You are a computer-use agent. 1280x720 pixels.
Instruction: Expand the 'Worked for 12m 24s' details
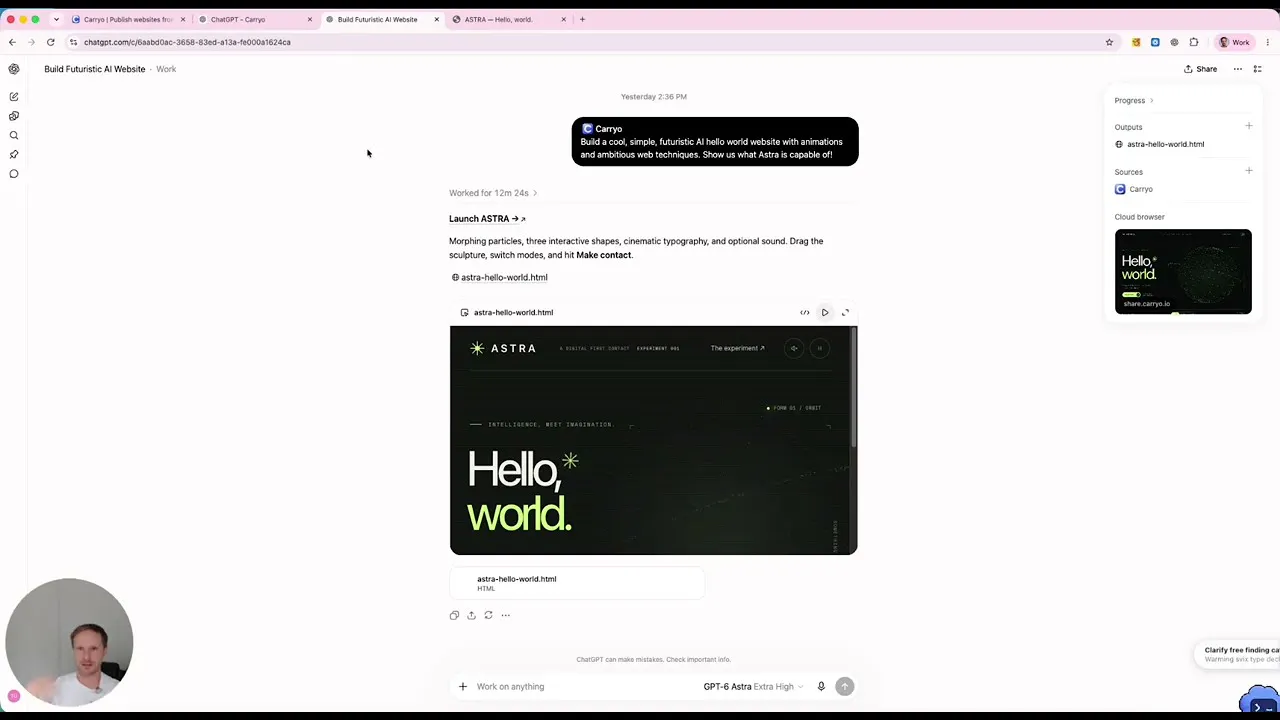pos(493,193)
